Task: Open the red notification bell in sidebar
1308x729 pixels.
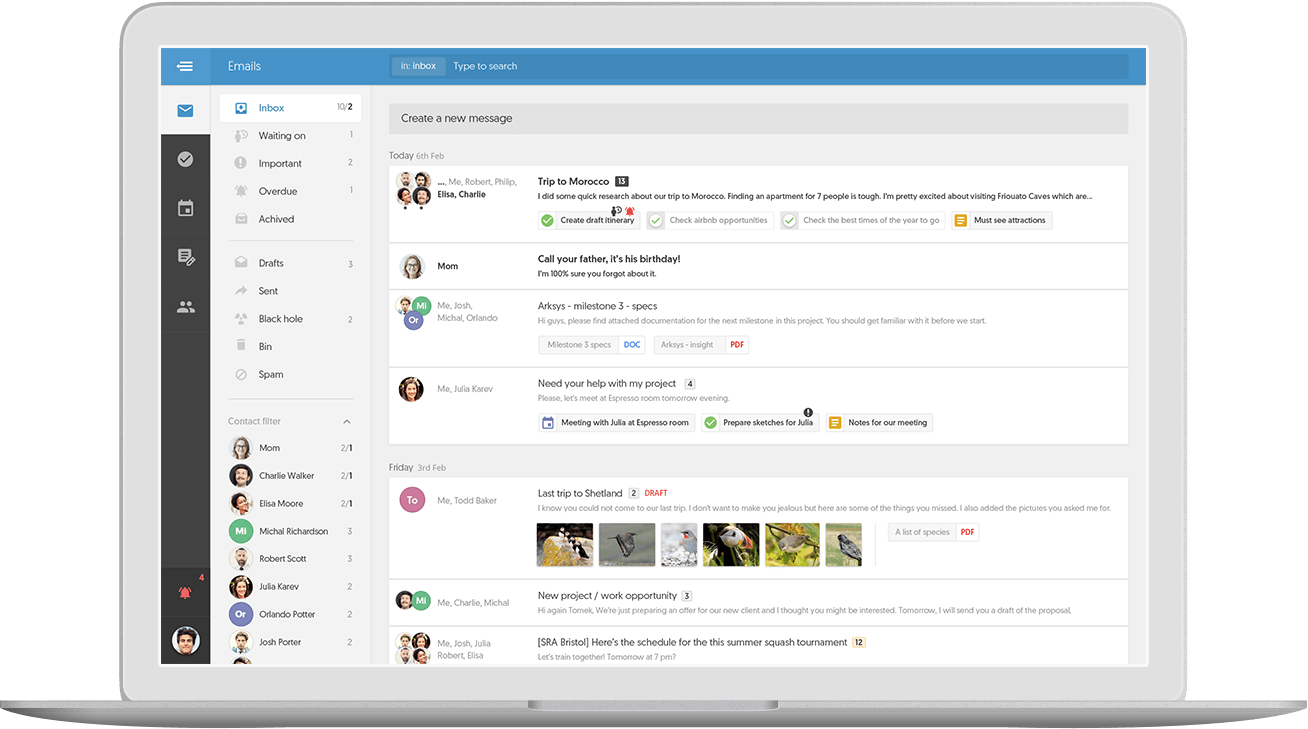Action: pos(185,592)
